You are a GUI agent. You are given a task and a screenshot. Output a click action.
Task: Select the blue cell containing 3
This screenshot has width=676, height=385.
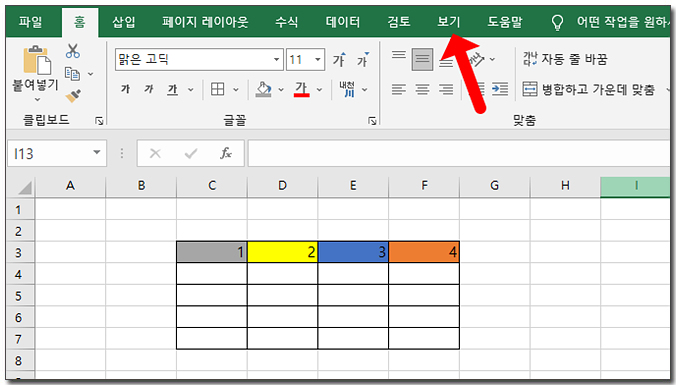click(353, 252)
